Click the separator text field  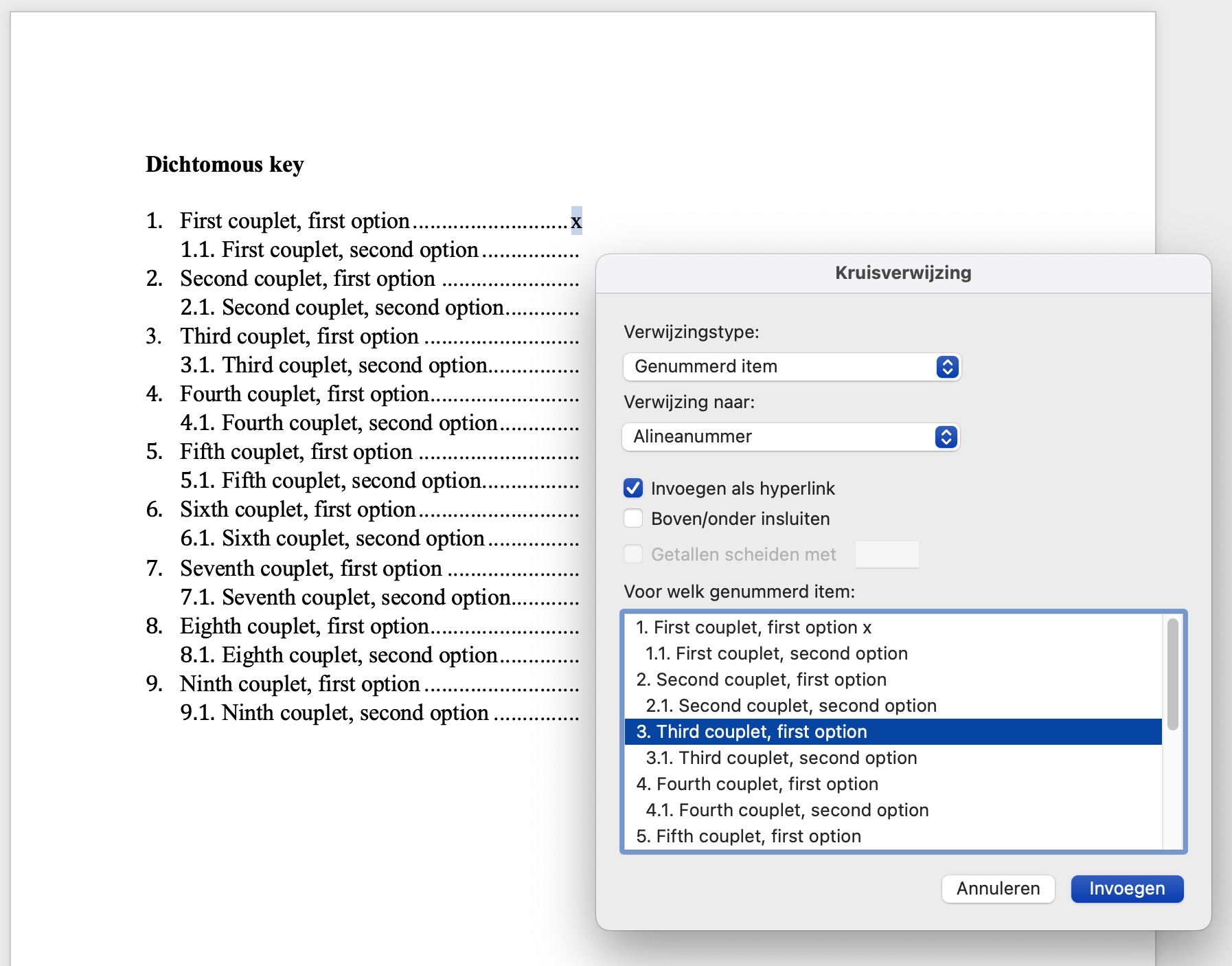click(887, 554)
